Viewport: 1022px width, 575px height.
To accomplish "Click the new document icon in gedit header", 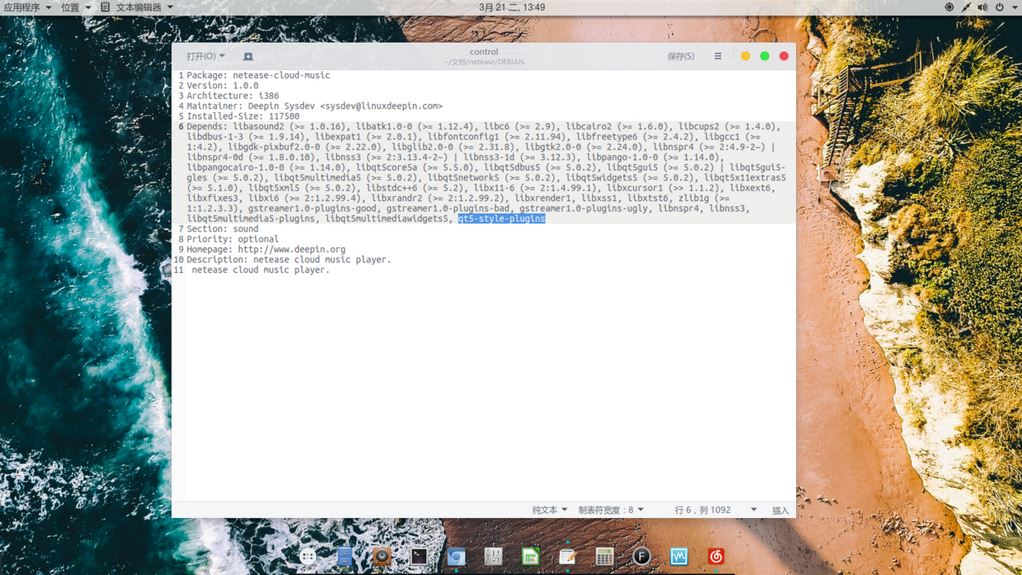I will point(248,57).
